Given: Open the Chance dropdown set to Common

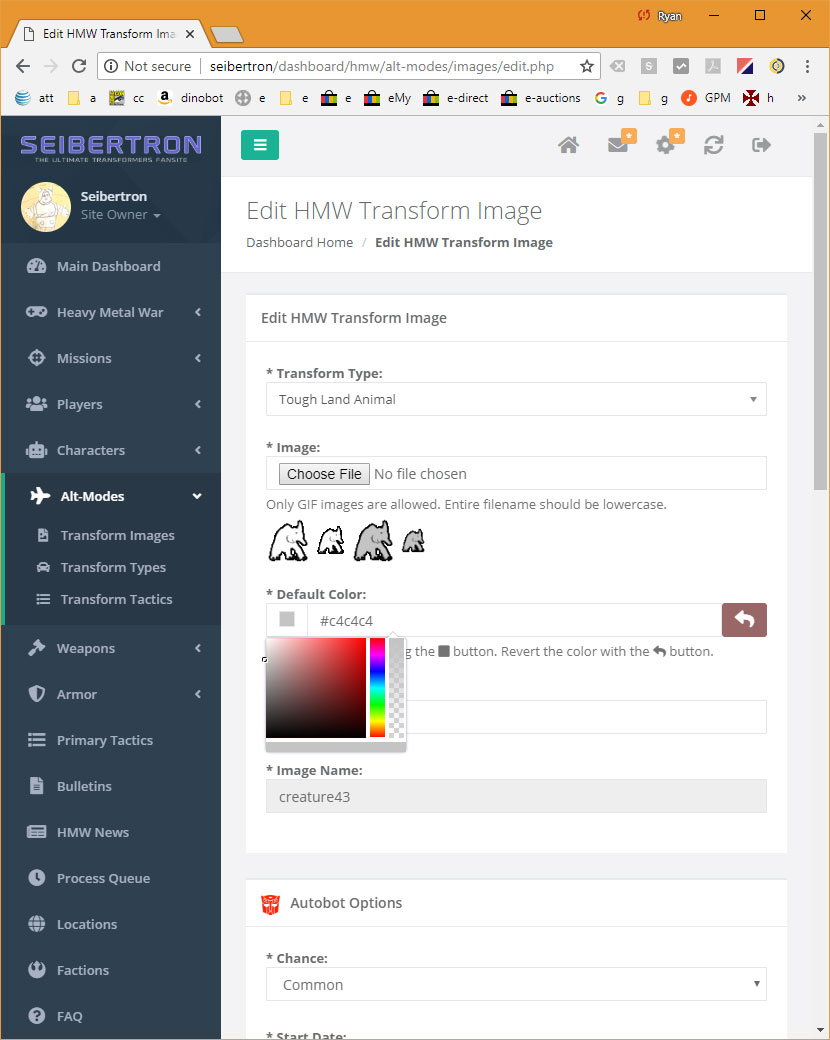Looking at the screenshot, I should (516, 984).
